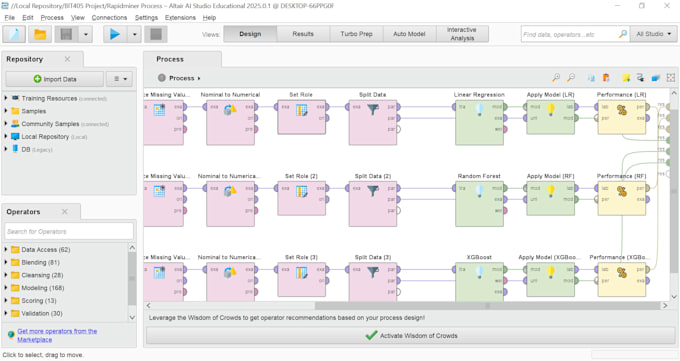This screenshot has height=361, width=680.
Task: Expand the Local Repository node
Action: click(6, 136)
